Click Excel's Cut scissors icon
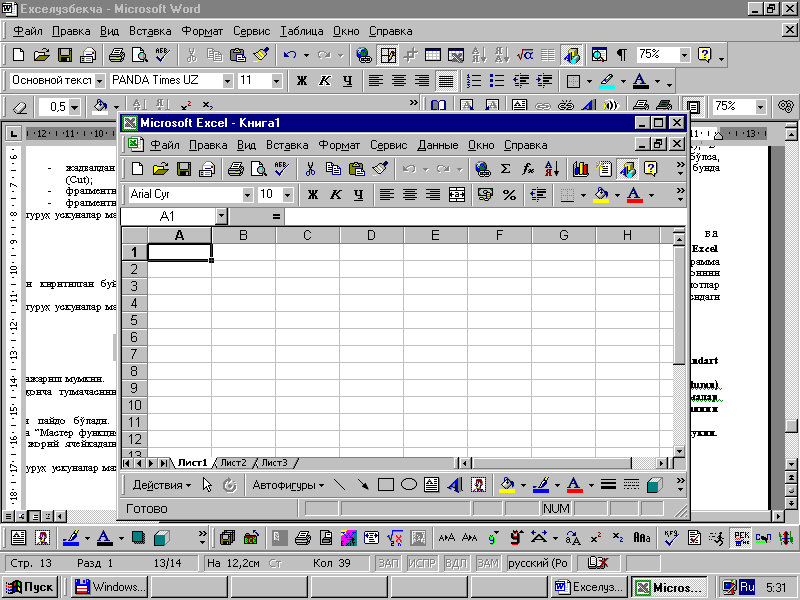This screenshot has height=600, width=800. click(x=310, y=169)
